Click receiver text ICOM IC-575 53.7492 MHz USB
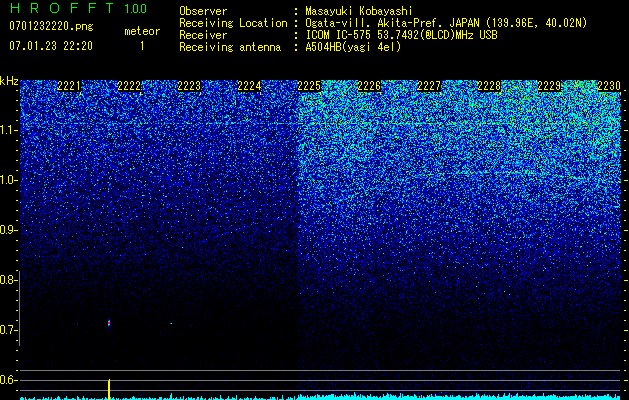This screenshot has width=629, height=400. (x=402, y=35)
